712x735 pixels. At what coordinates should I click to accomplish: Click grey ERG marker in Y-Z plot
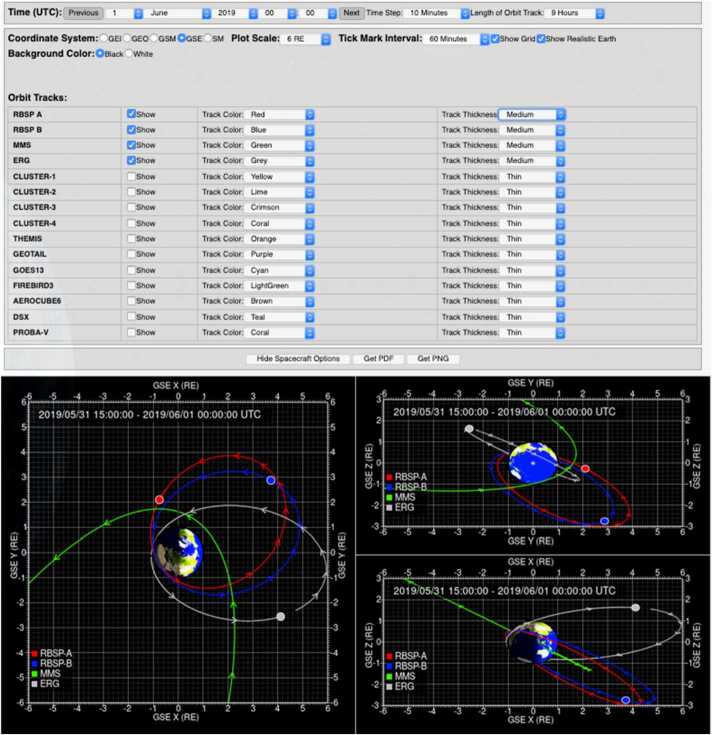click(x=469, y=428)
